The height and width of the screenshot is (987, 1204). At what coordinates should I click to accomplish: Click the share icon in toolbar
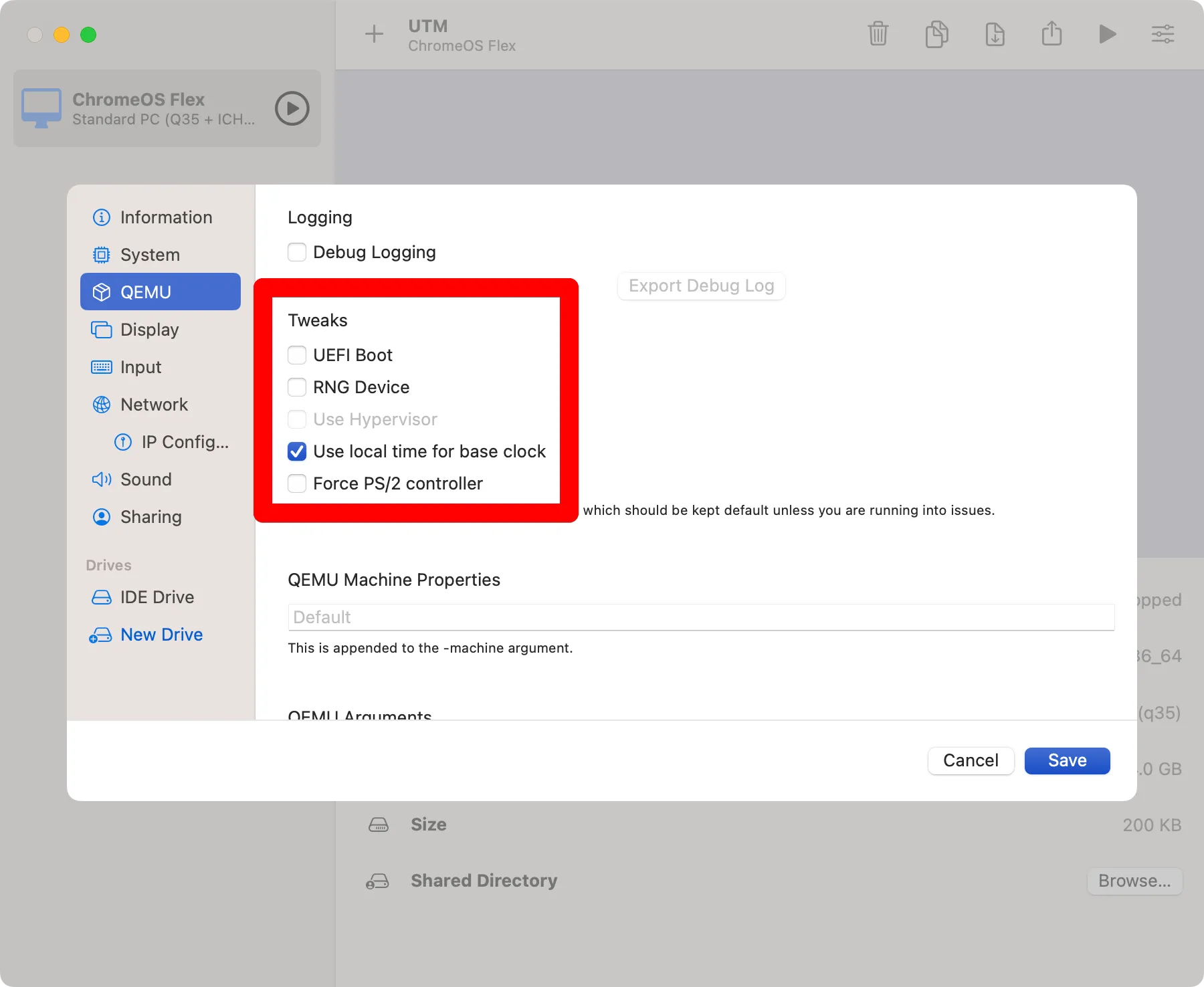pos(1051,33)
